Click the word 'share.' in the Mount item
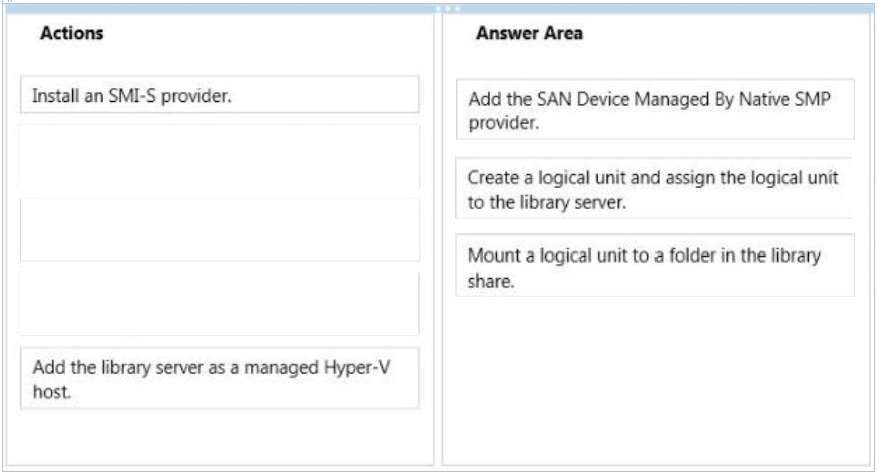Image resolution: width=879 pixels, height=472 pixels. click(x=491, y=281)
